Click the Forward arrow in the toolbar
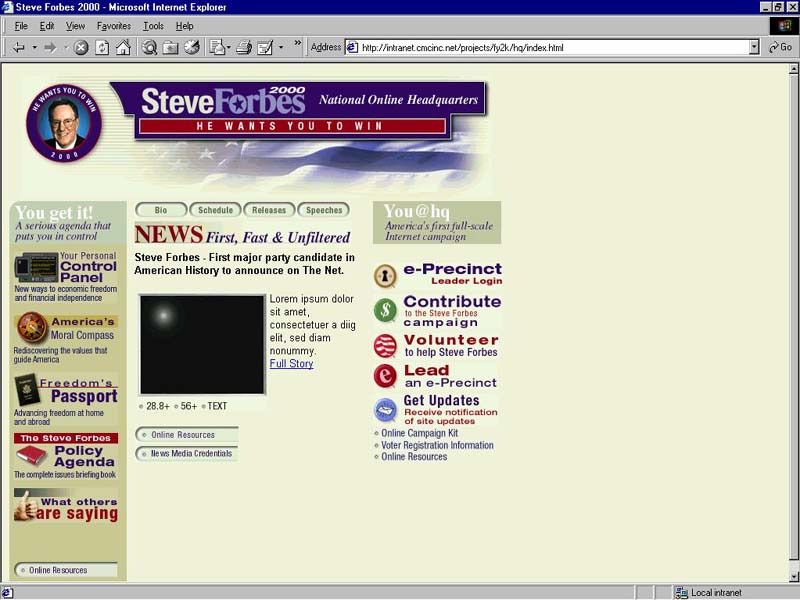The image size is (800, 600). [x=49, y=47]
